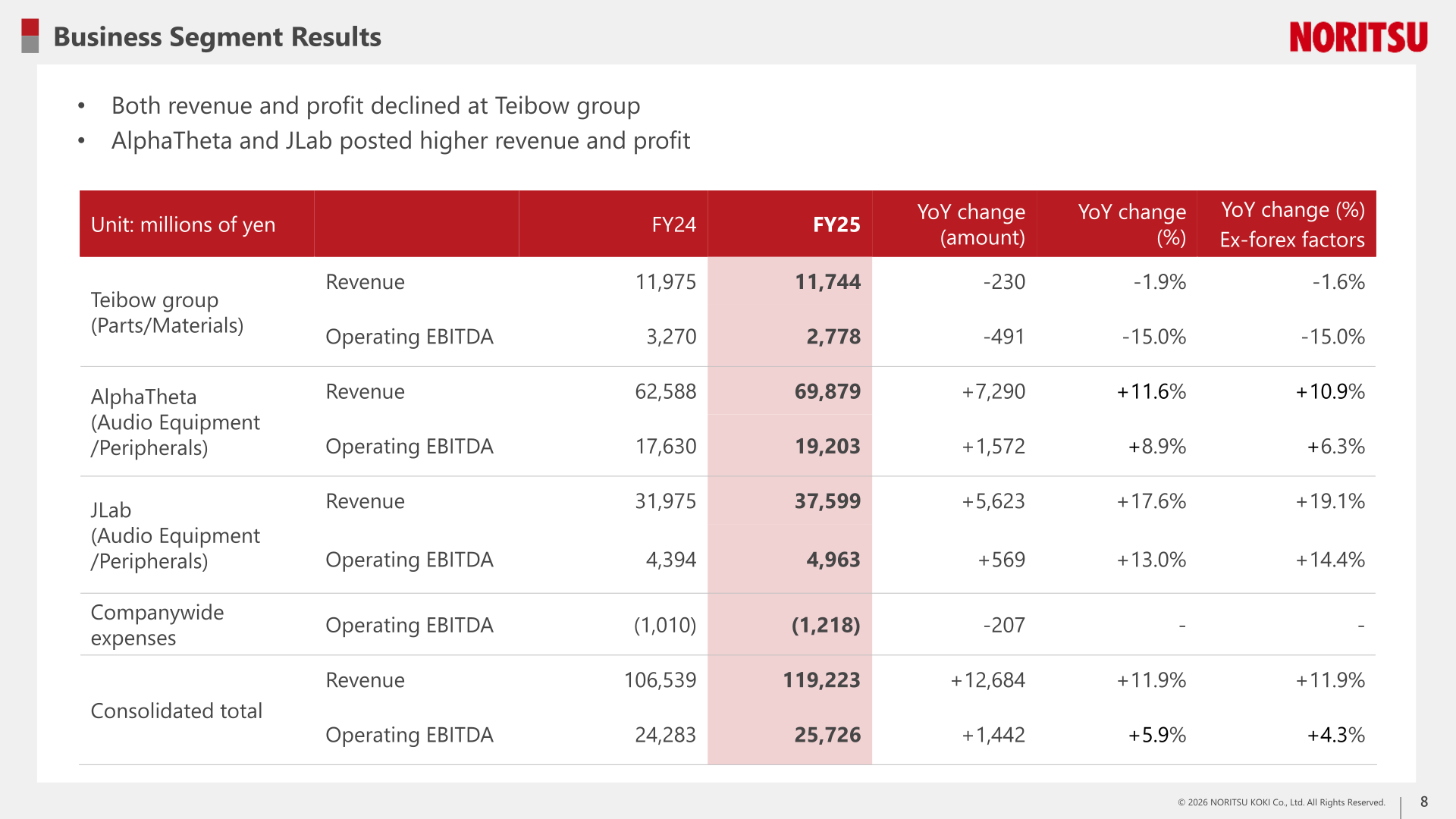Select the Companywide expenses label
Viewport: 1456px width, 819px height.
157,625
